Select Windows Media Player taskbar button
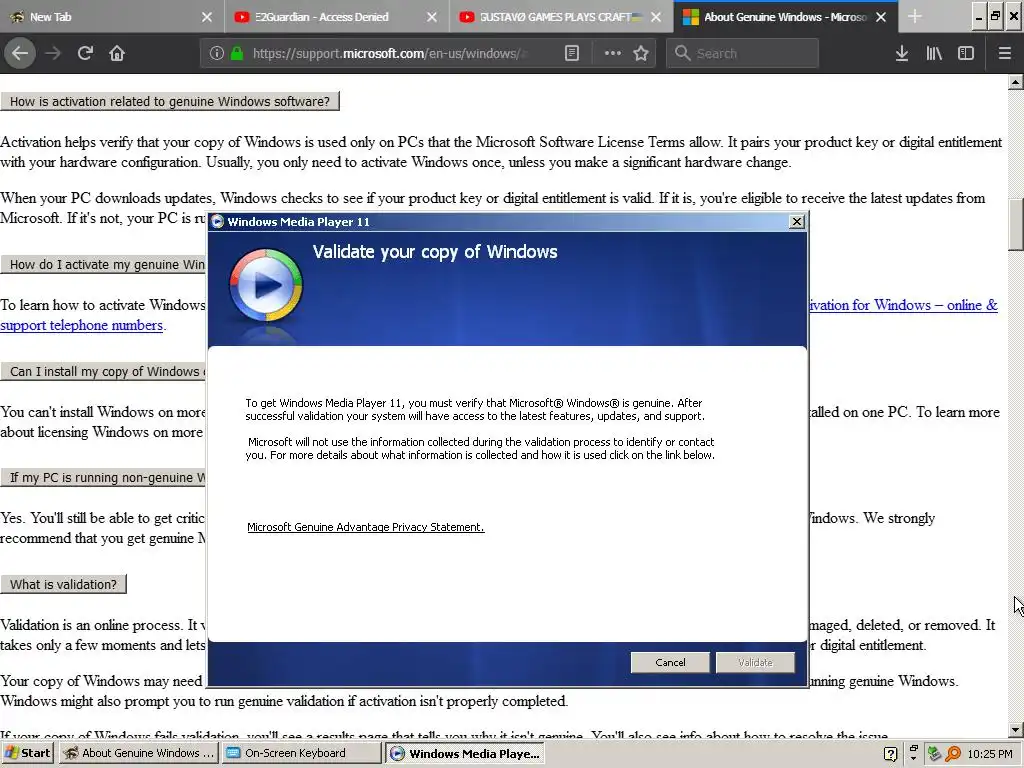Screen dimensions: 1024x768 [x=464, y=753]
